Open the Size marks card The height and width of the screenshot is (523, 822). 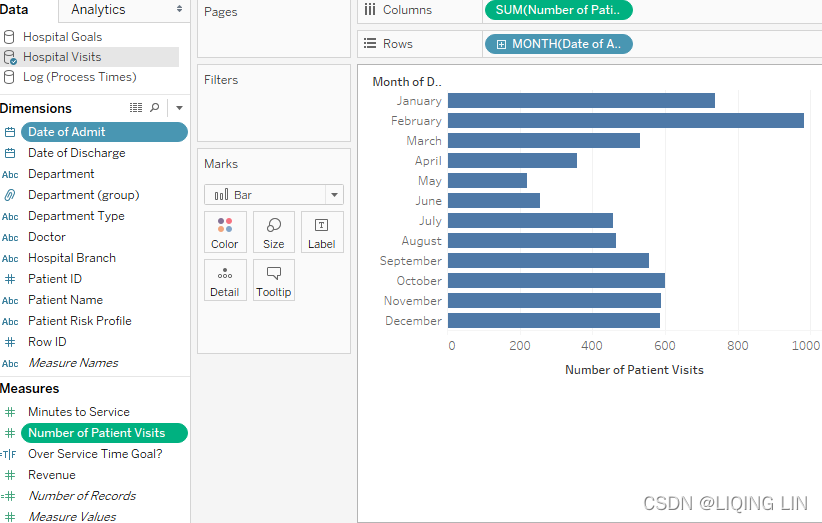tap(274, 232)
